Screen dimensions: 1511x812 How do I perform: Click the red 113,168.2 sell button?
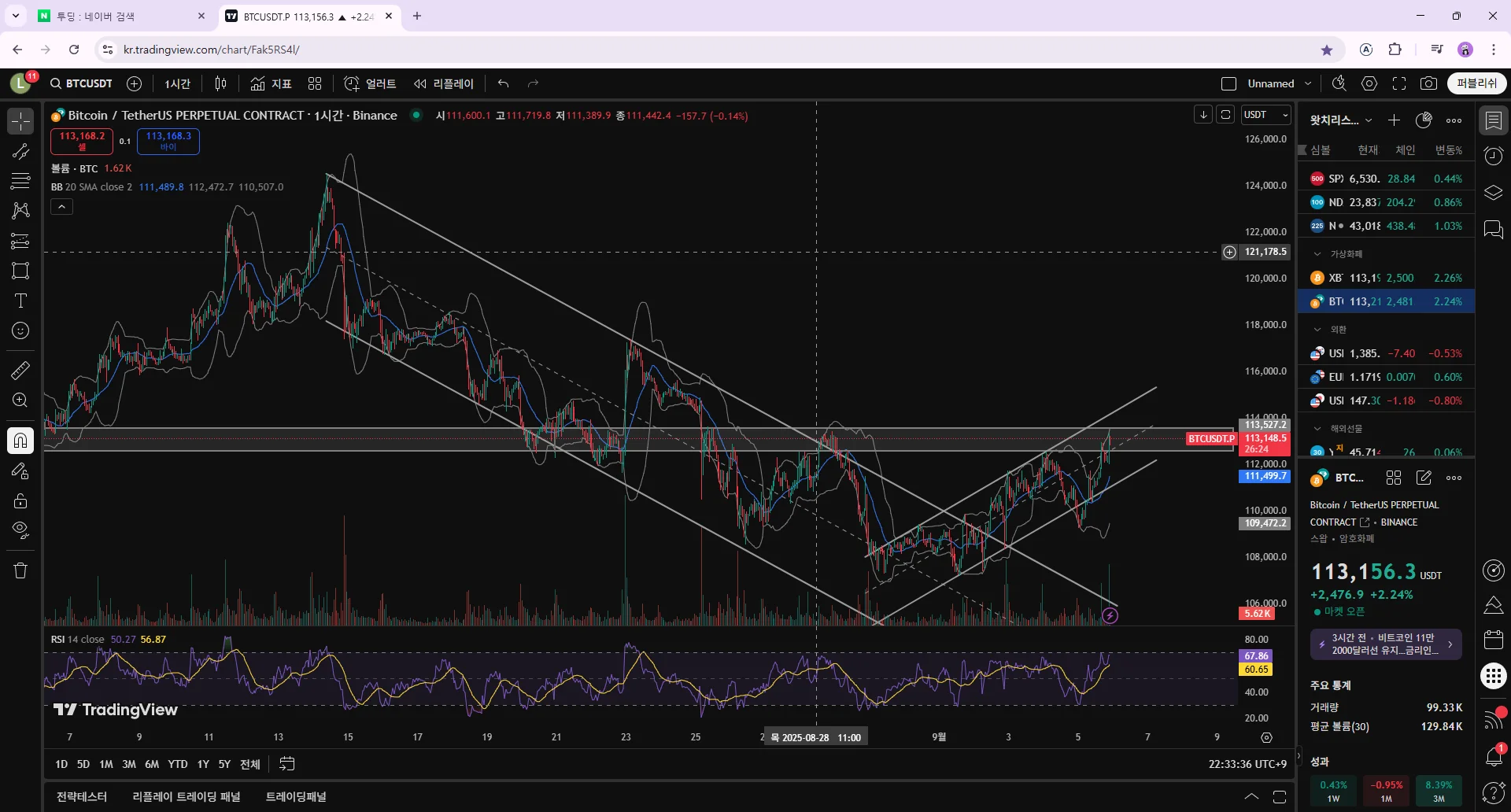[x=82, y=141]
